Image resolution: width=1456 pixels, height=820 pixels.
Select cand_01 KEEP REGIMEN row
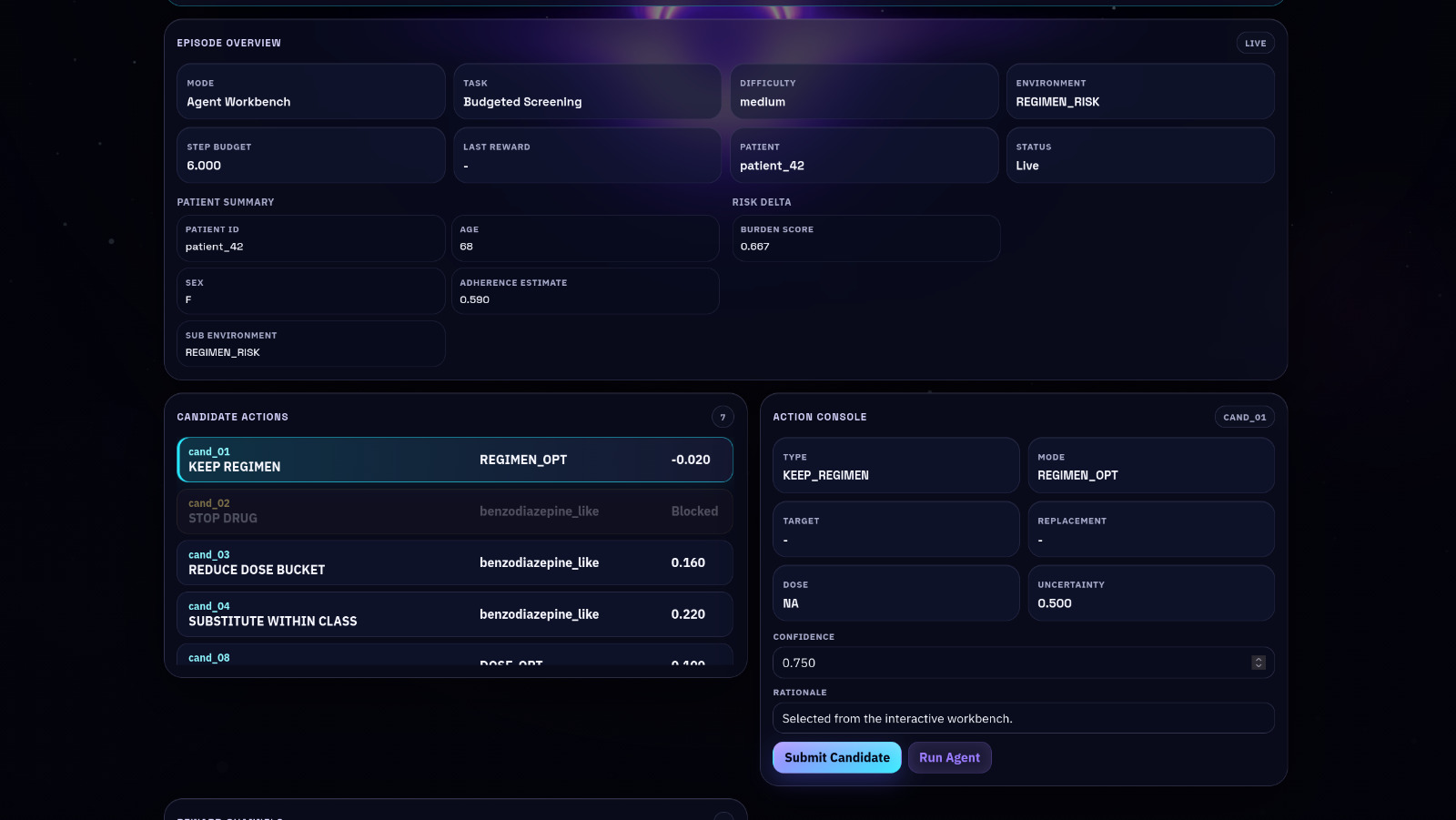(x=455, y=460)
